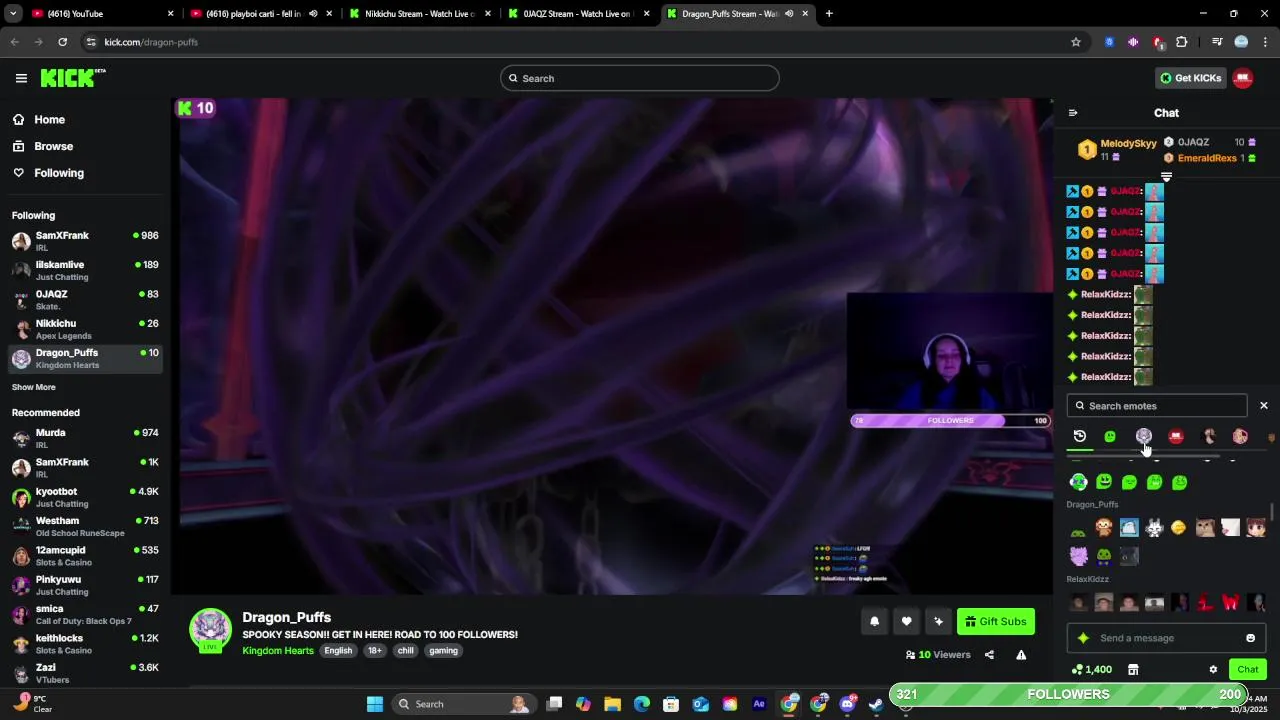The height and width of the screenshot is (720, 1280).
Task: Expand Following list with Show More
Action: [34, 387]
